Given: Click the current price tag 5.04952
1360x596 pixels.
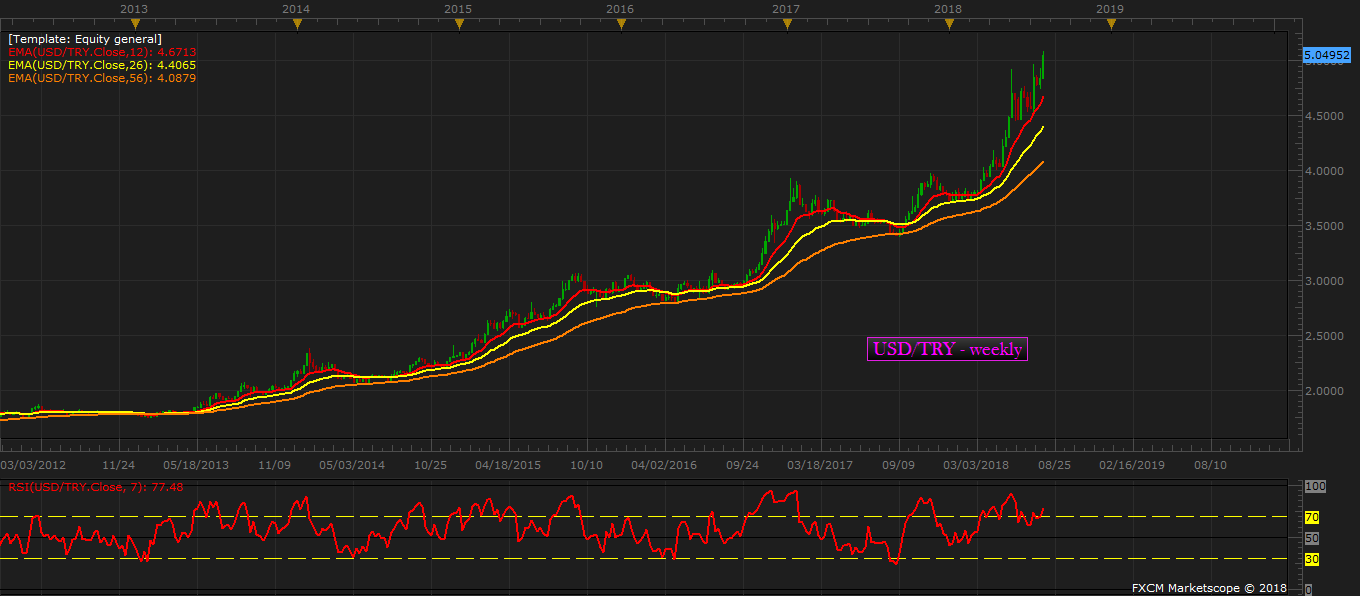Looking at the screenshot, I should tap(1327, 55).
